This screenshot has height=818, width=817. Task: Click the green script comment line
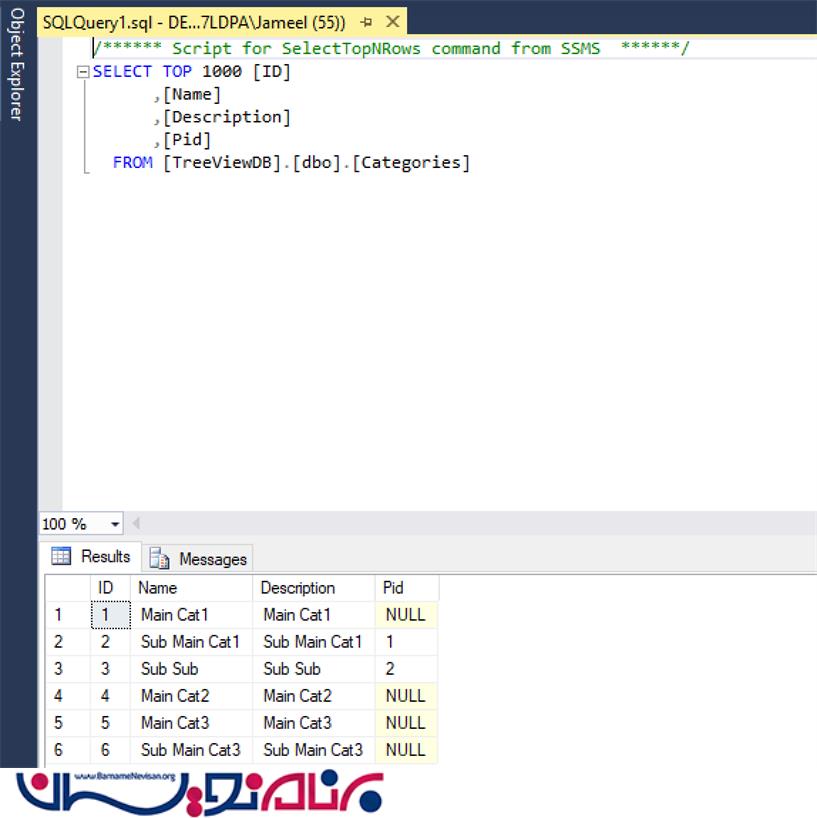coord(391,49)
